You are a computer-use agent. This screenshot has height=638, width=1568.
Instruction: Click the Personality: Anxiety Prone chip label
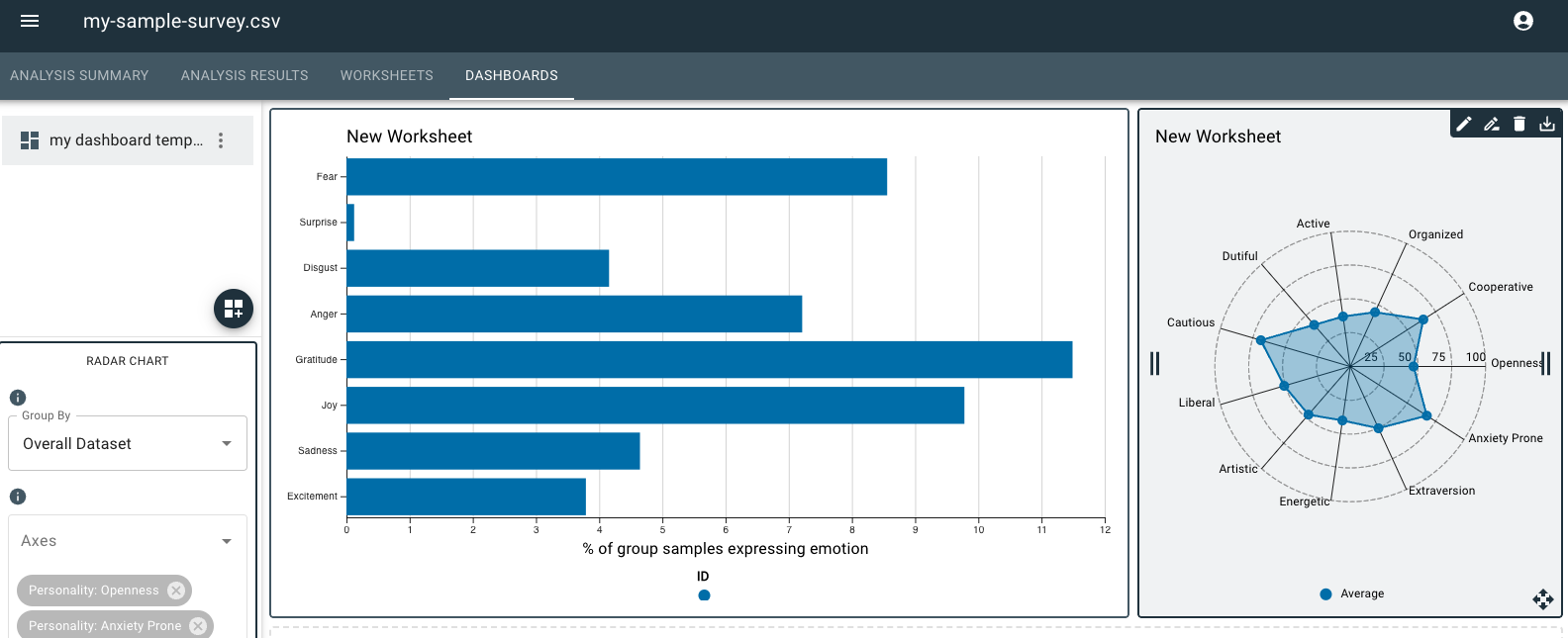click(x=105, y=626)
